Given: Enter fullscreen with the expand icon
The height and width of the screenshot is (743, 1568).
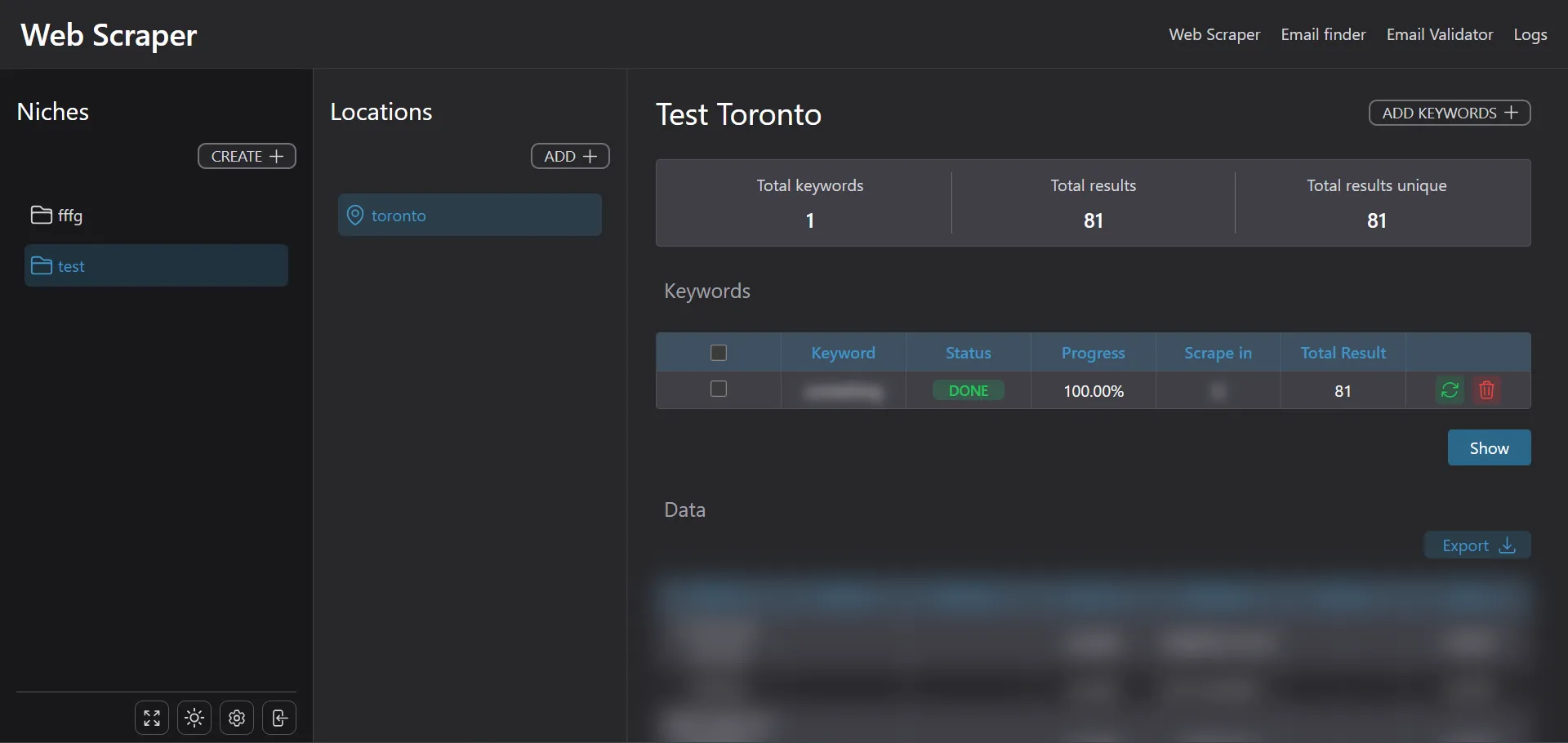Looking at the screenshot, I should pyautogui.click(x=151, y=718).
